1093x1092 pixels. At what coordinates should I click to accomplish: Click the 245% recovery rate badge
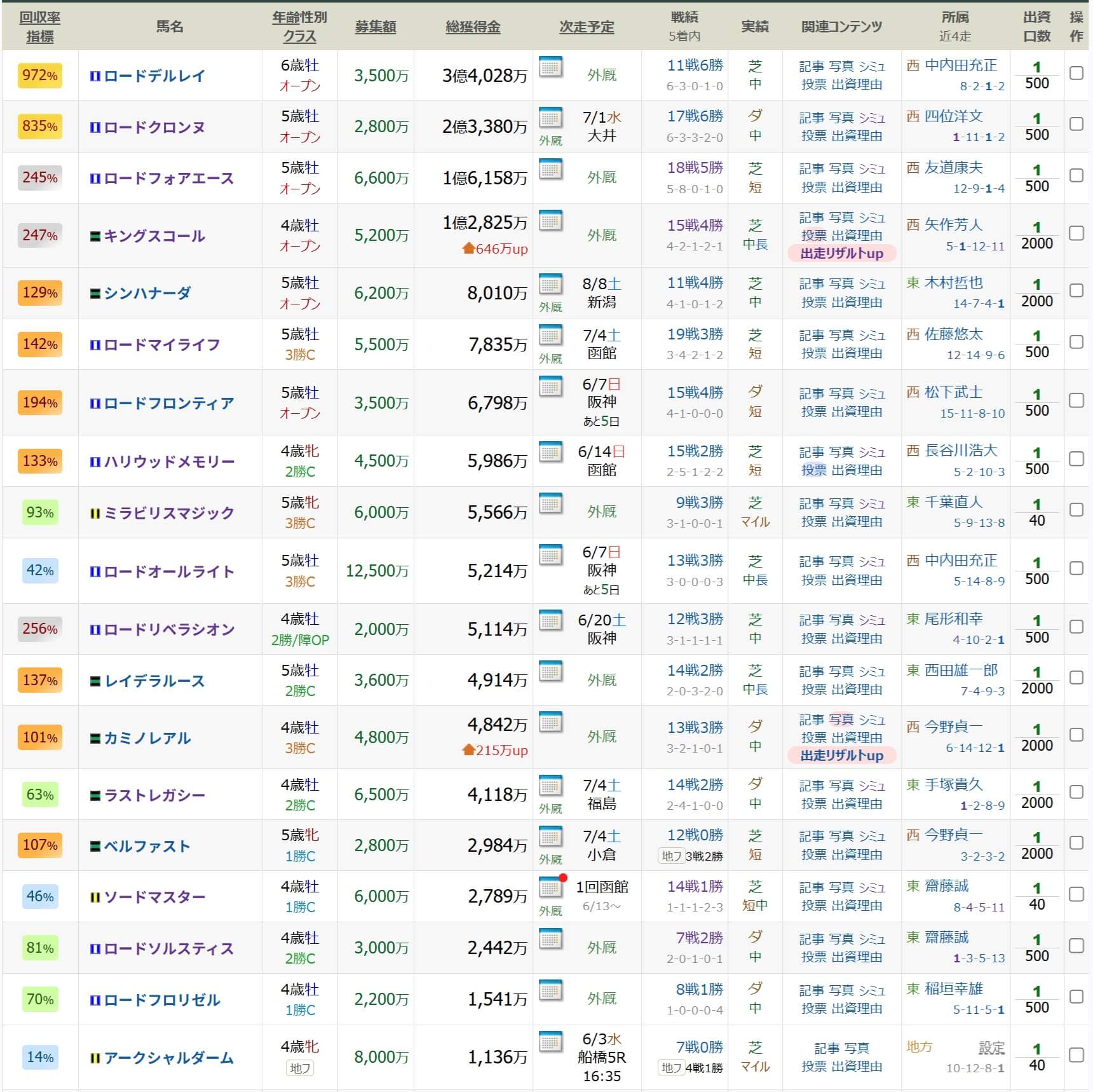(x=40, y=178)
